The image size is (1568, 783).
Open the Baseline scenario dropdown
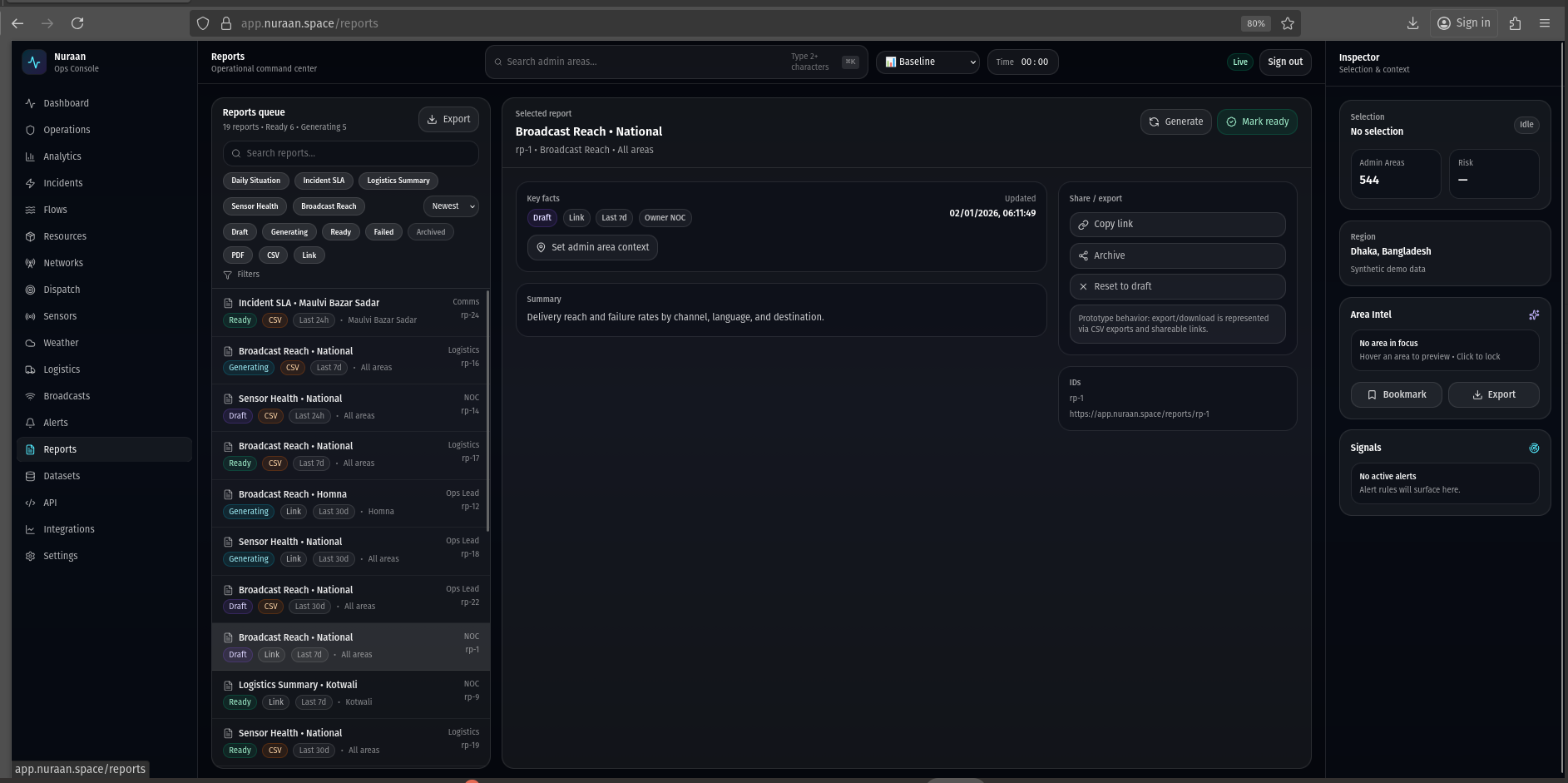(929, 62)
